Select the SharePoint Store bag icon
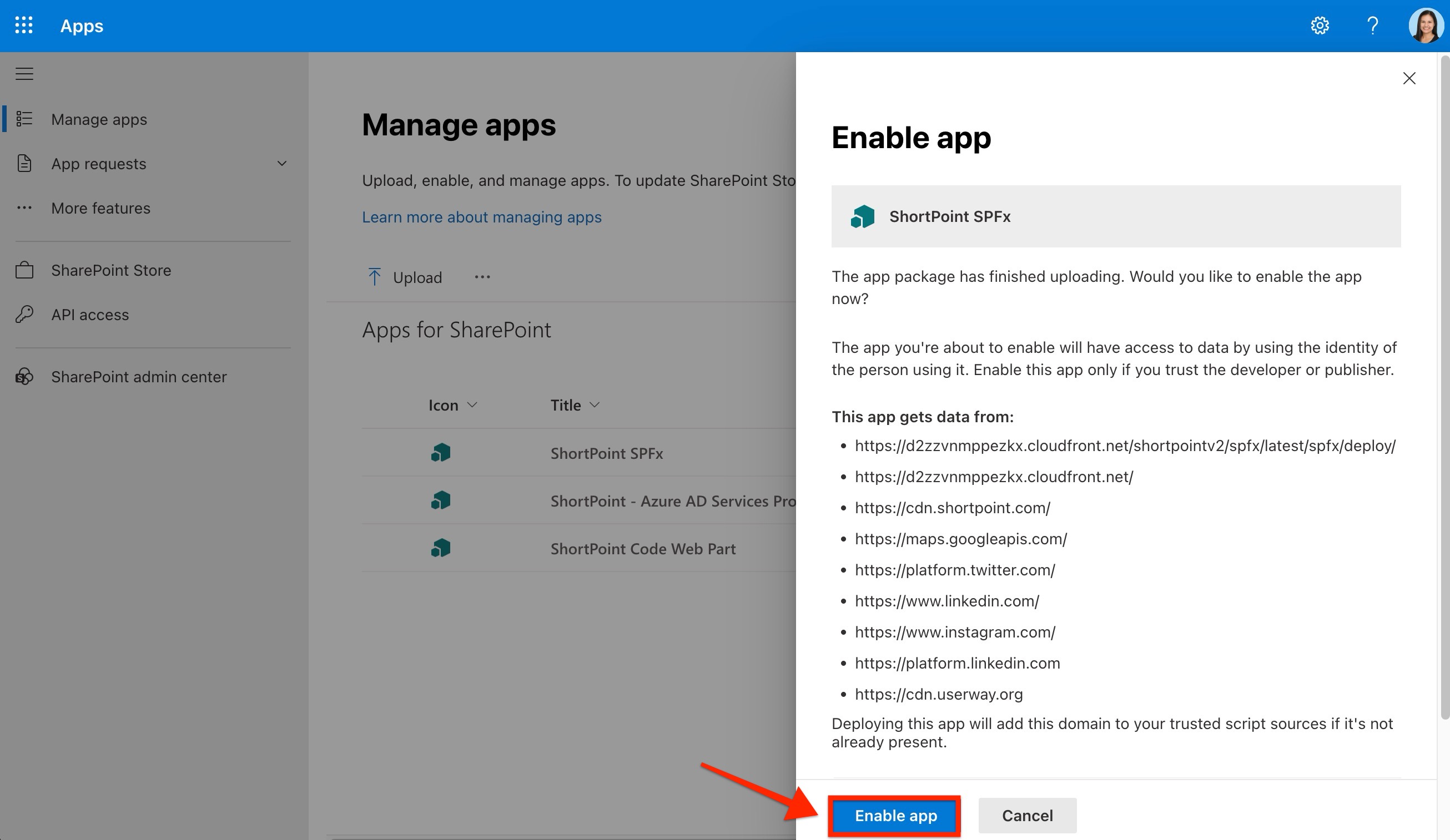 click(24, 270)
